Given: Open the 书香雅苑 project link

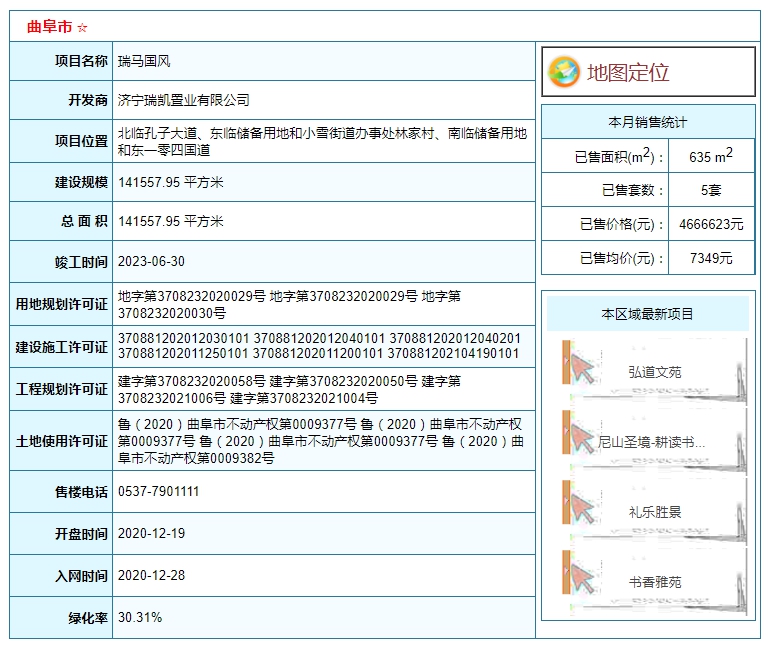Looking at the screenshot, I should click(x=655, y=582).
